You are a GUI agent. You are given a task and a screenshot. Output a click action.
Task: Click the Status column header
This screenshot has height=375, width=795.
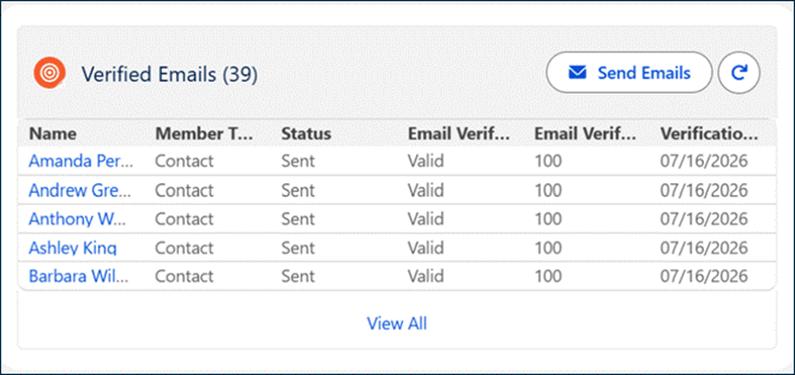(306, 134)
